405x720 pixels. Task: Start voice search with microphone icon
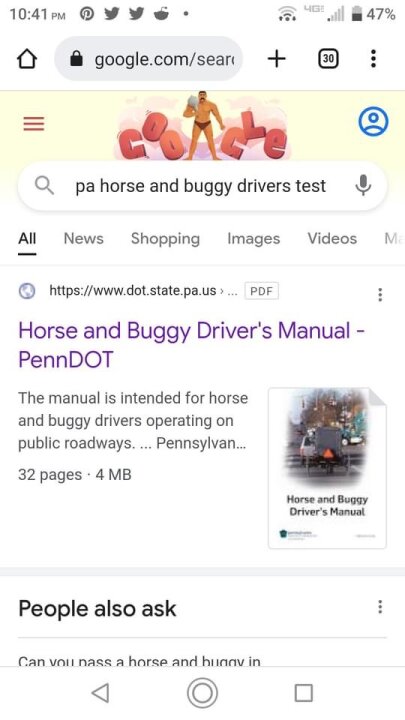pos(363,186)
